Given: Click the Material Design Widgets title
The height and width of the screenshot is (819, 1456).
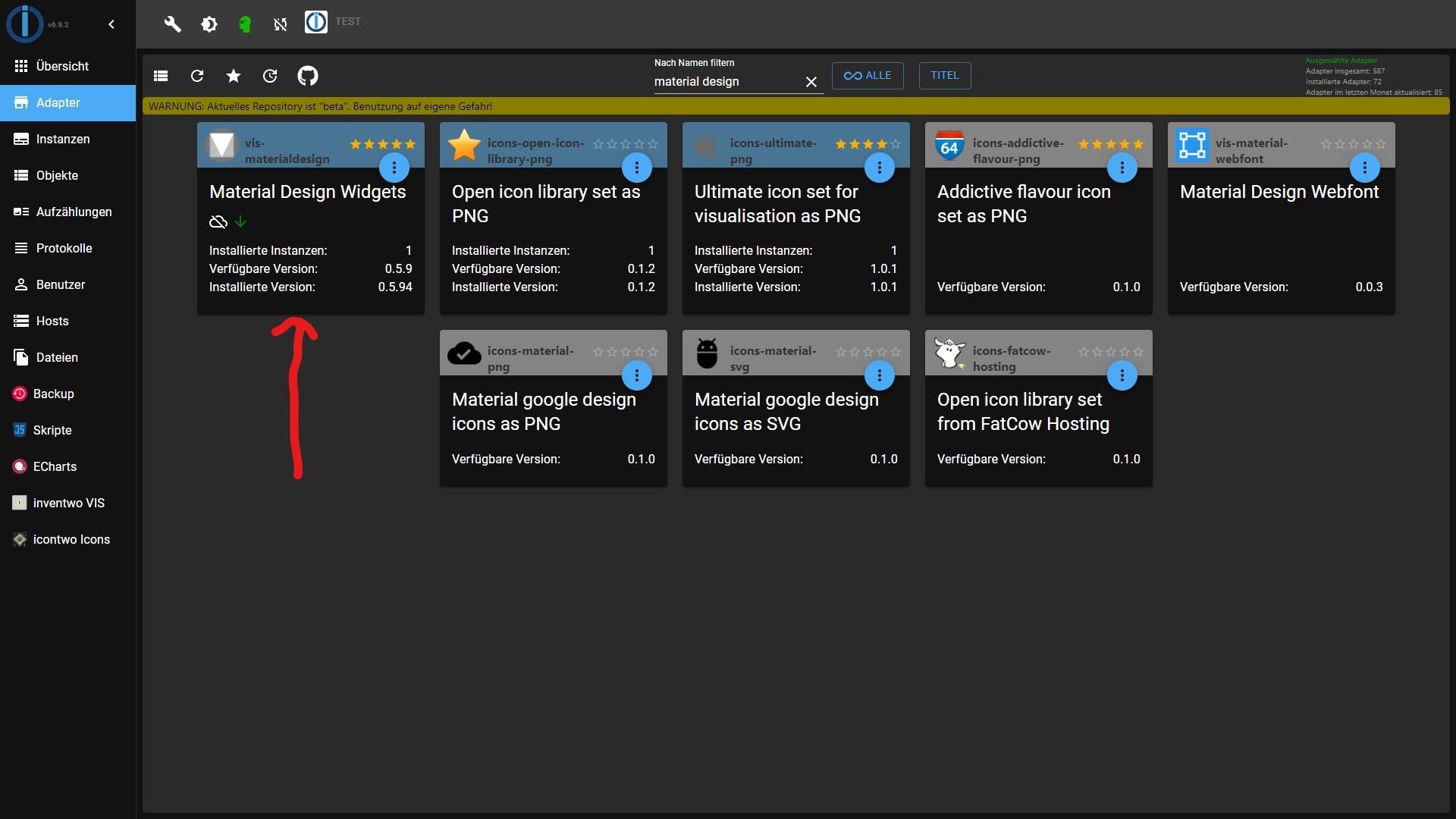Looking at the screenshot, I should [308, 192].
